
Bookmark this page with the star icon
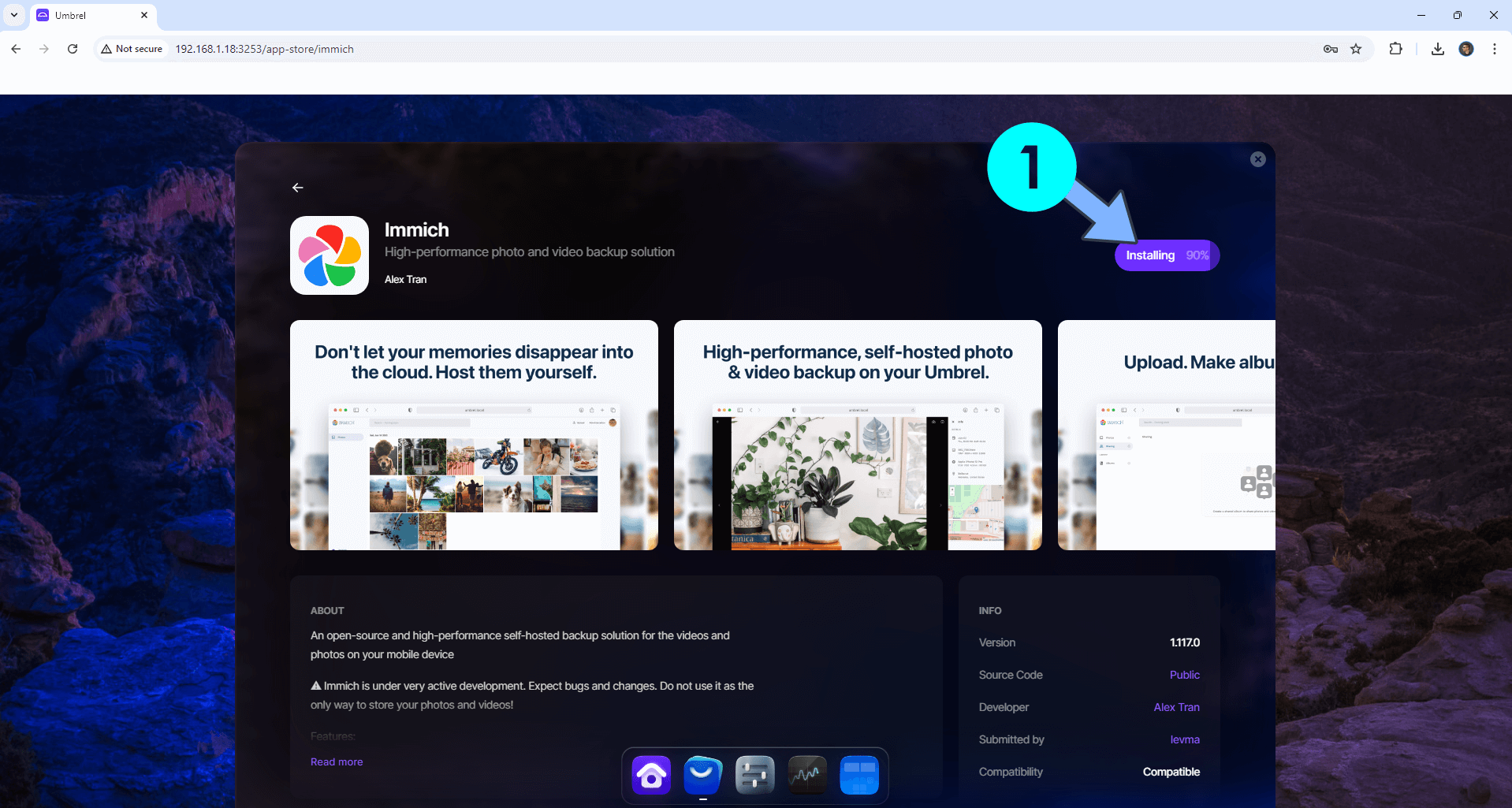point(1356,49)
